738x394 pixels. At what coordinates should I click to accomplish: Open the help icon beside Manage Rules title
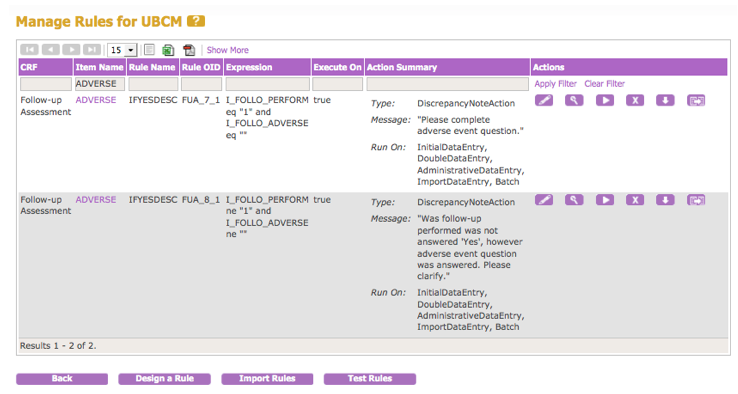click(196, 21)
